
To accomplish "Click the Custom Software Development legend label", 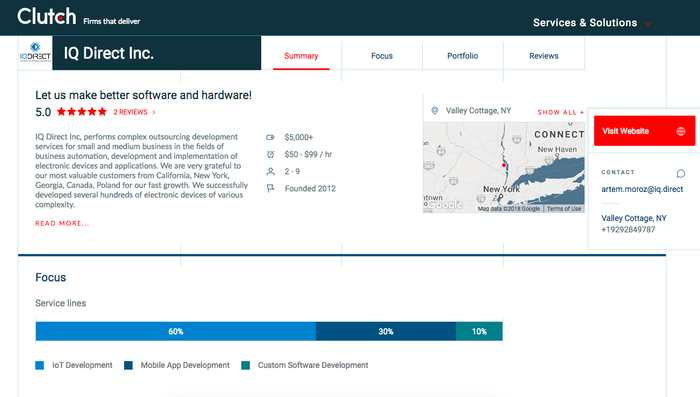I will tap(313, 365).
